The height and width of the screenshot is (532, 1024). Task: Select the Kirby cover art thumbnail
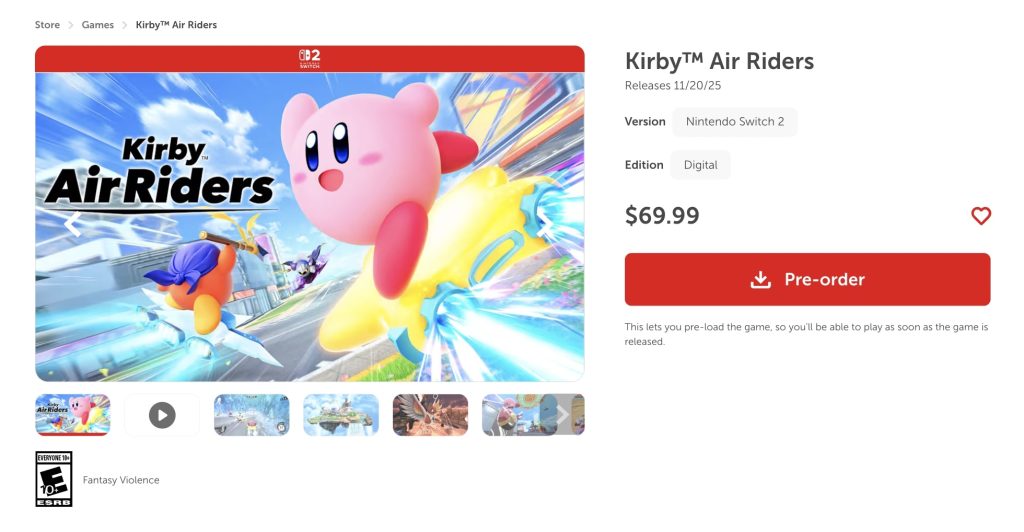click(72, 415)
